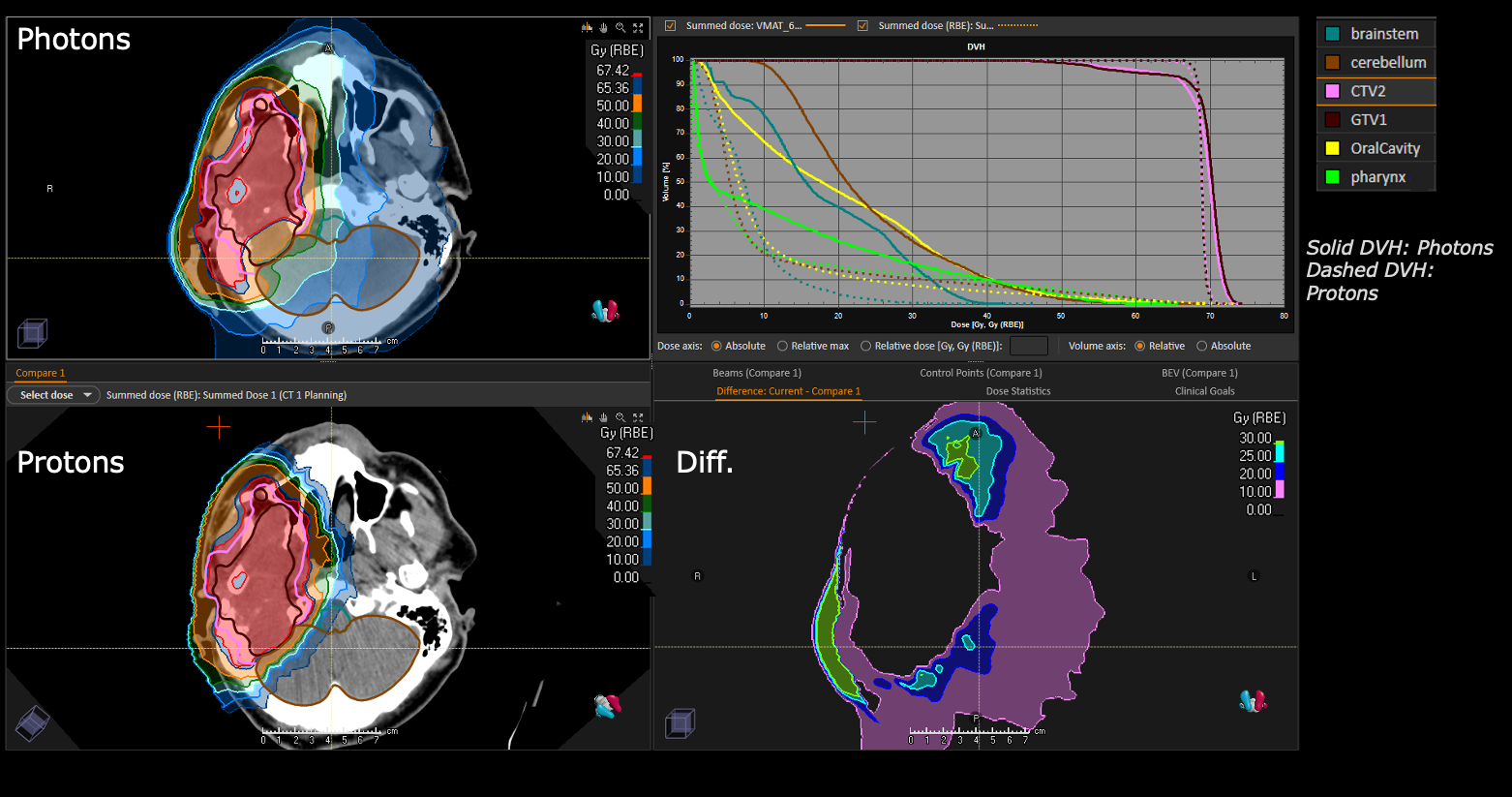Select the GTV1 structure label
Viewport: 1512px width, 797px height.
tap(1369, 120)
